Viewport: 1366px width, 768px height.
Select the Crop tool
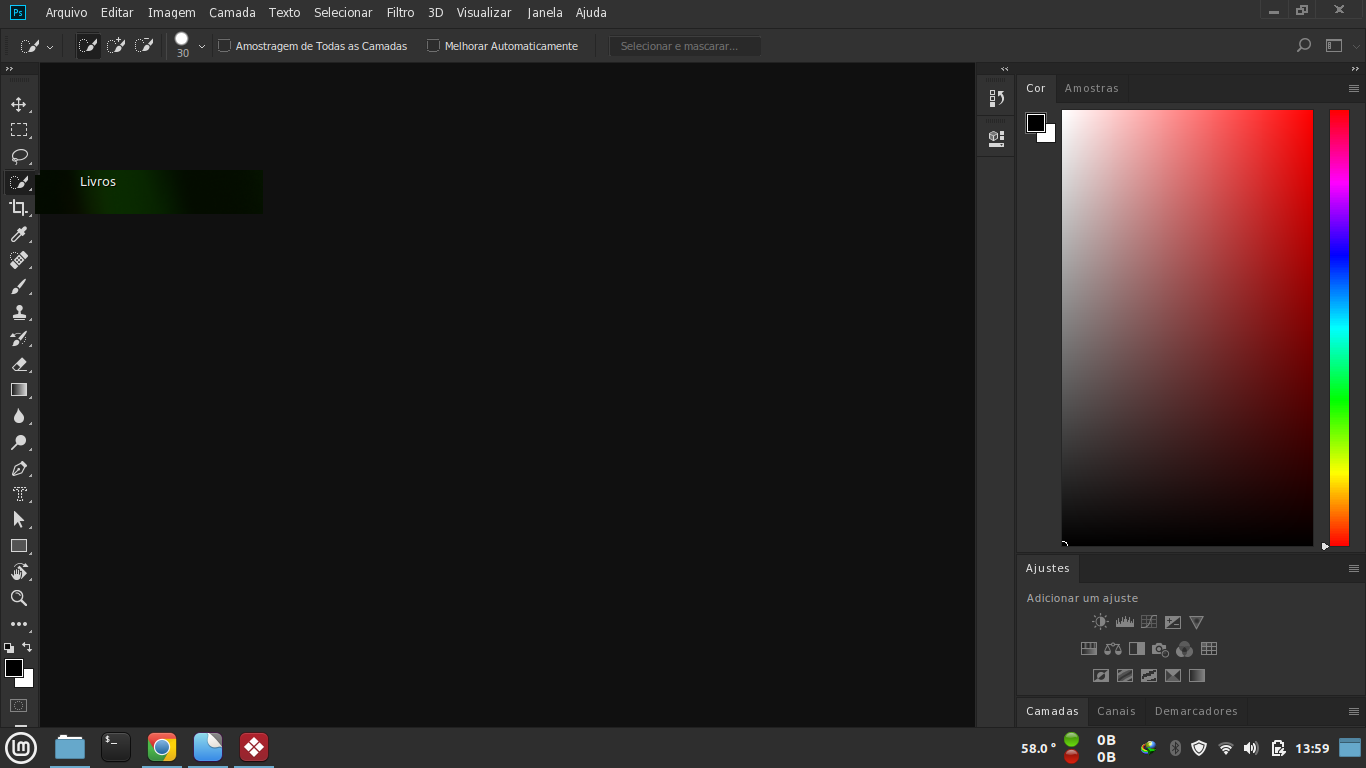point(18,208)
